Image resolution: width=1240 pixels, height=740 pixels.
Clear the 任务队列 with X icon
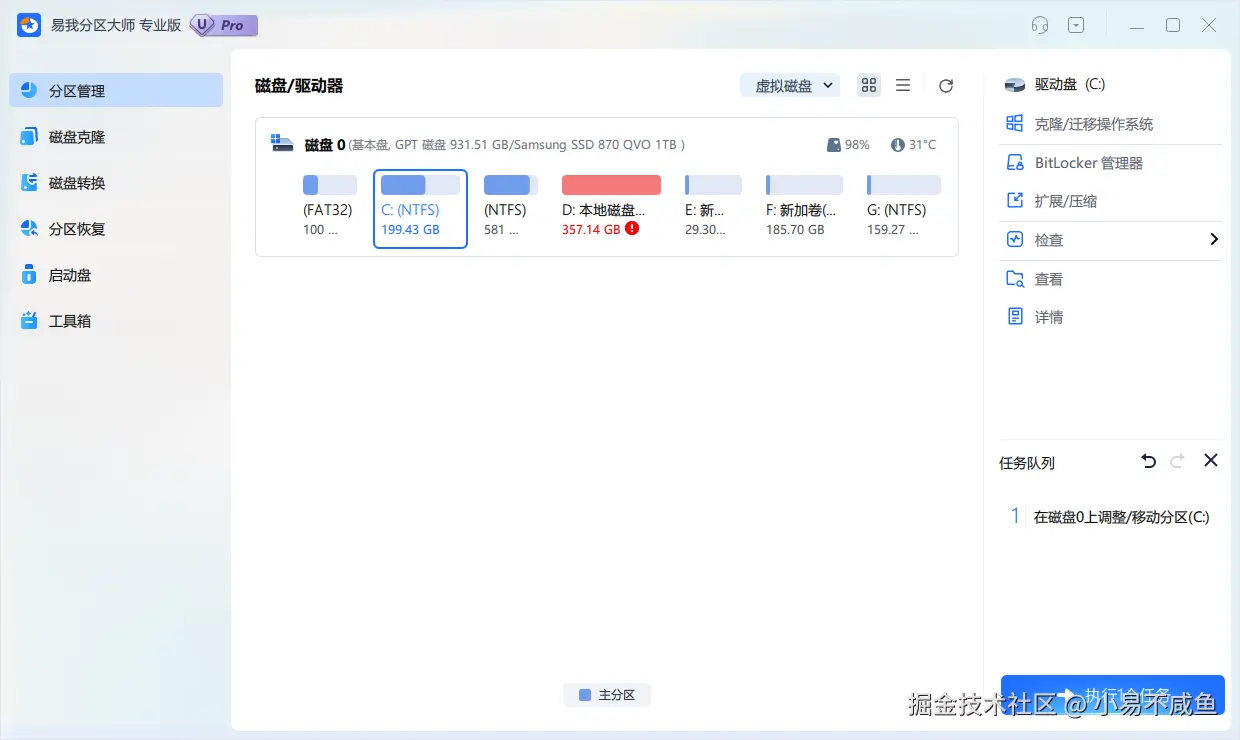coord(1211,460)
